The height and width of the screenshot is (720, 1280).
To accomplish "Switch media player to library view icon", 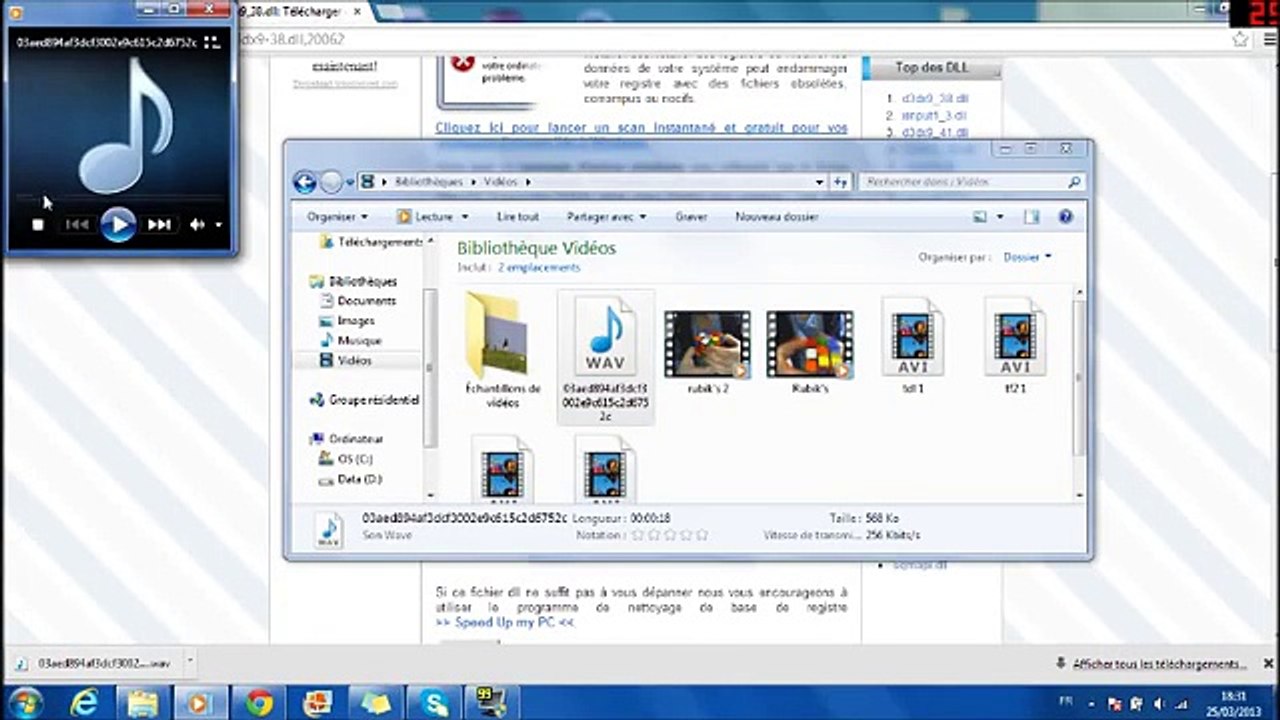I will pyautogui.click(x=211, y=42).
